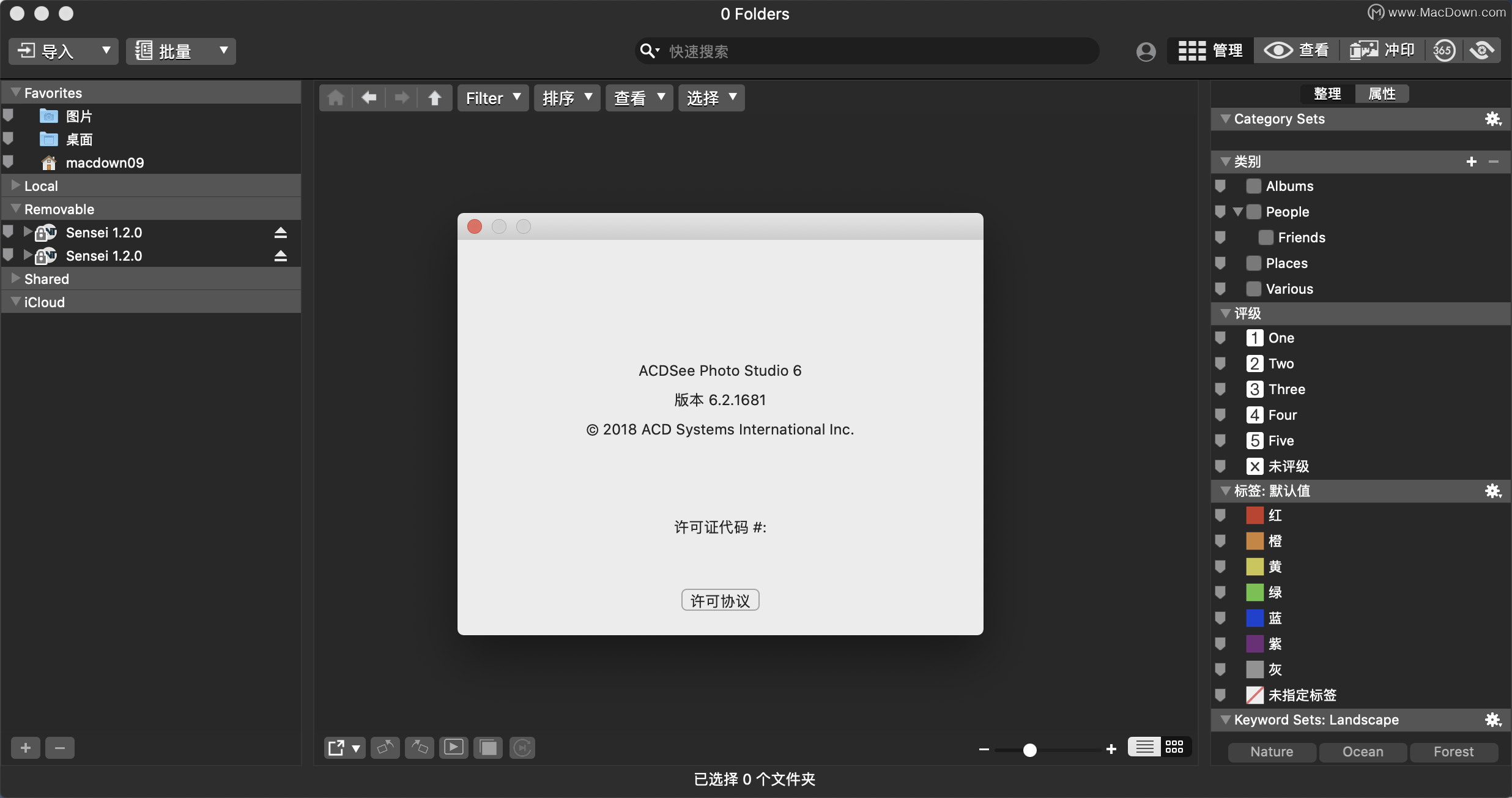Open the Filter dropdown menu
Viewport: 1512px width, 798px height.
[493, 97]
